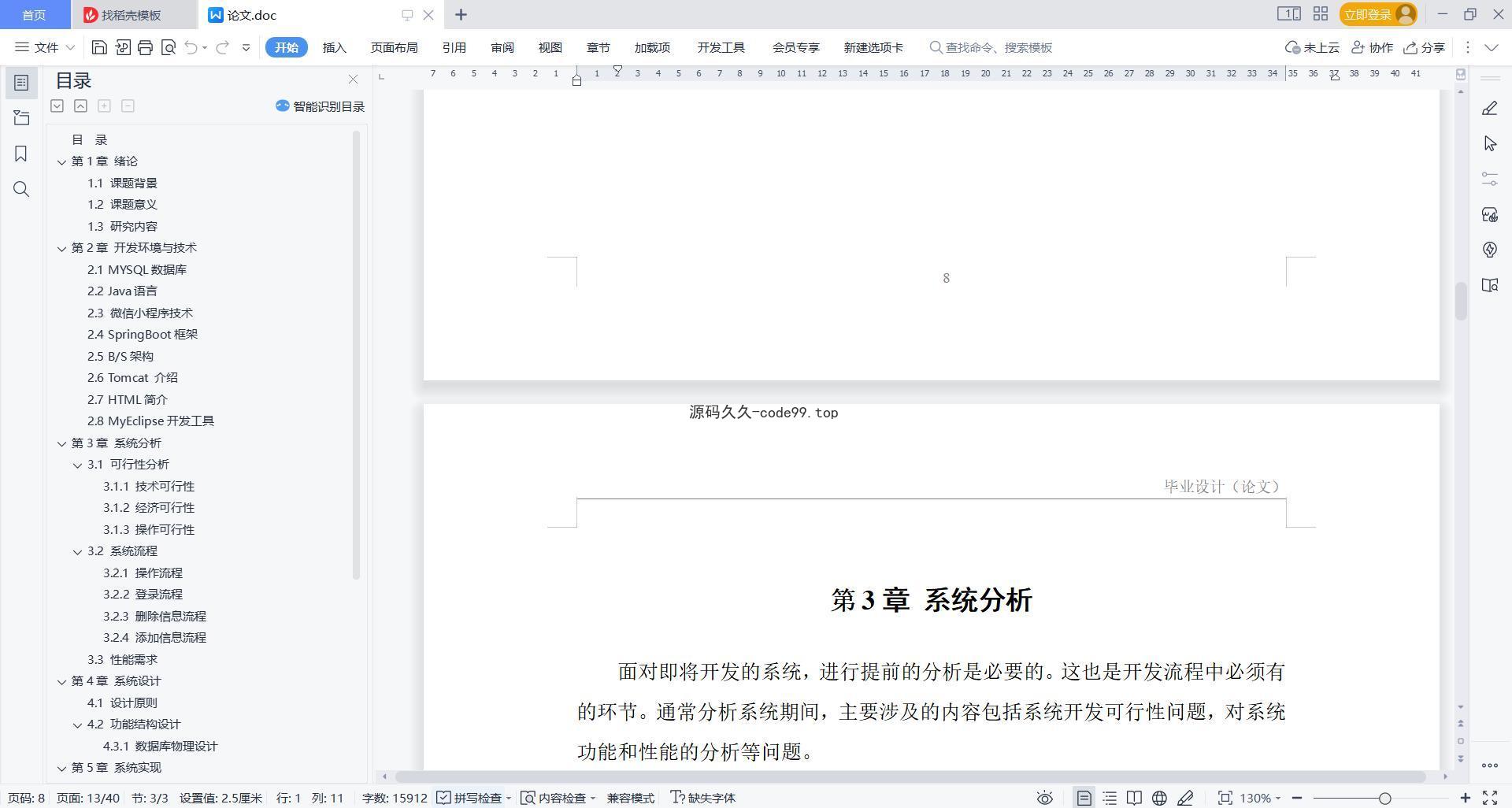This screenshot has width=1512, height=808.
Task: Click the vertical document scrollbar thumb
Action: 1461,301
